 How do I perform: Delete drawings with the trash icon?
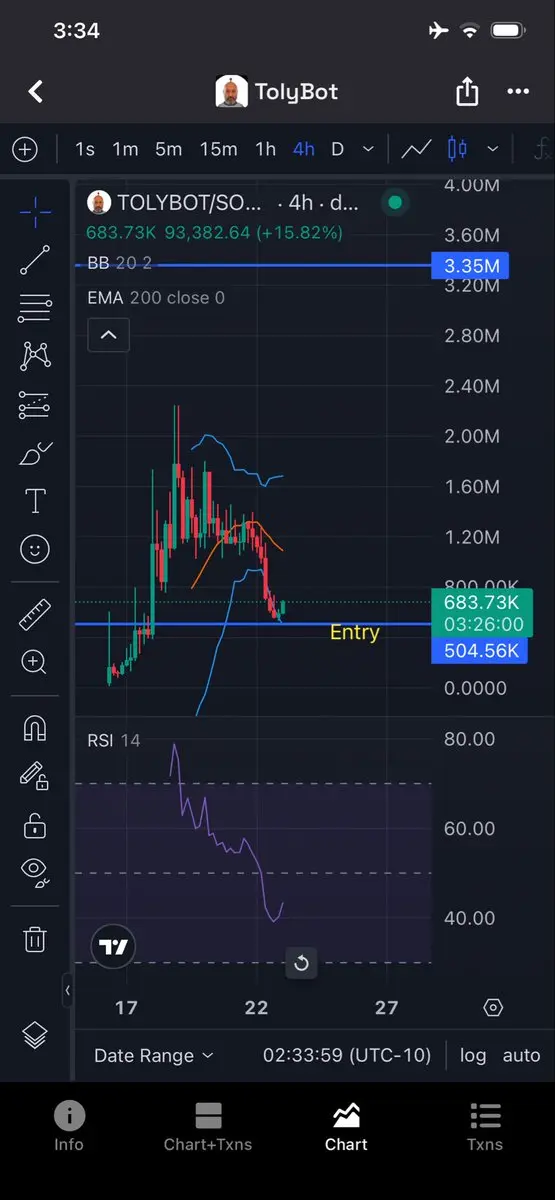coord(35,939)
